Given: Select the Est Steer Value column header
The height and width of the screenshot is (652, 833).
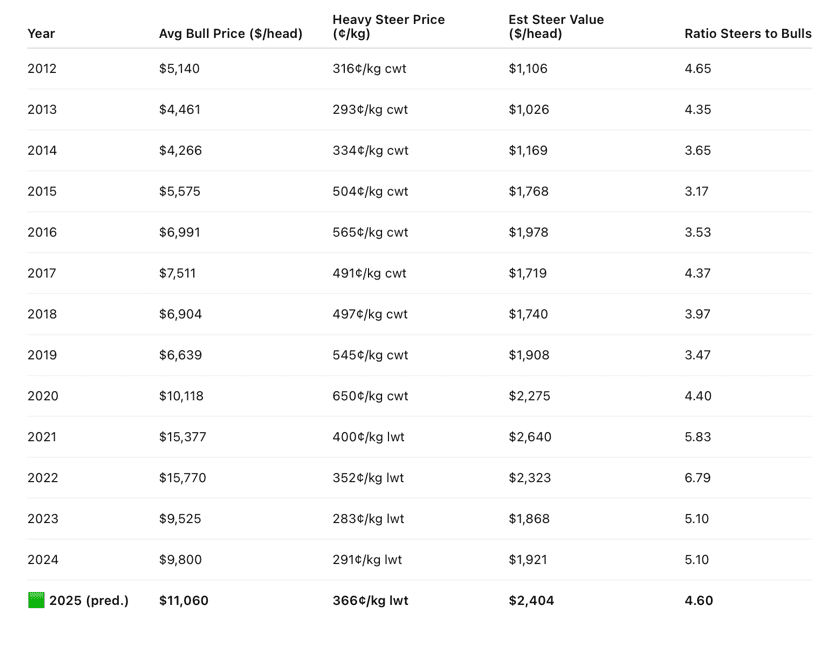Looking at the screenshot, I should [556, 27].
